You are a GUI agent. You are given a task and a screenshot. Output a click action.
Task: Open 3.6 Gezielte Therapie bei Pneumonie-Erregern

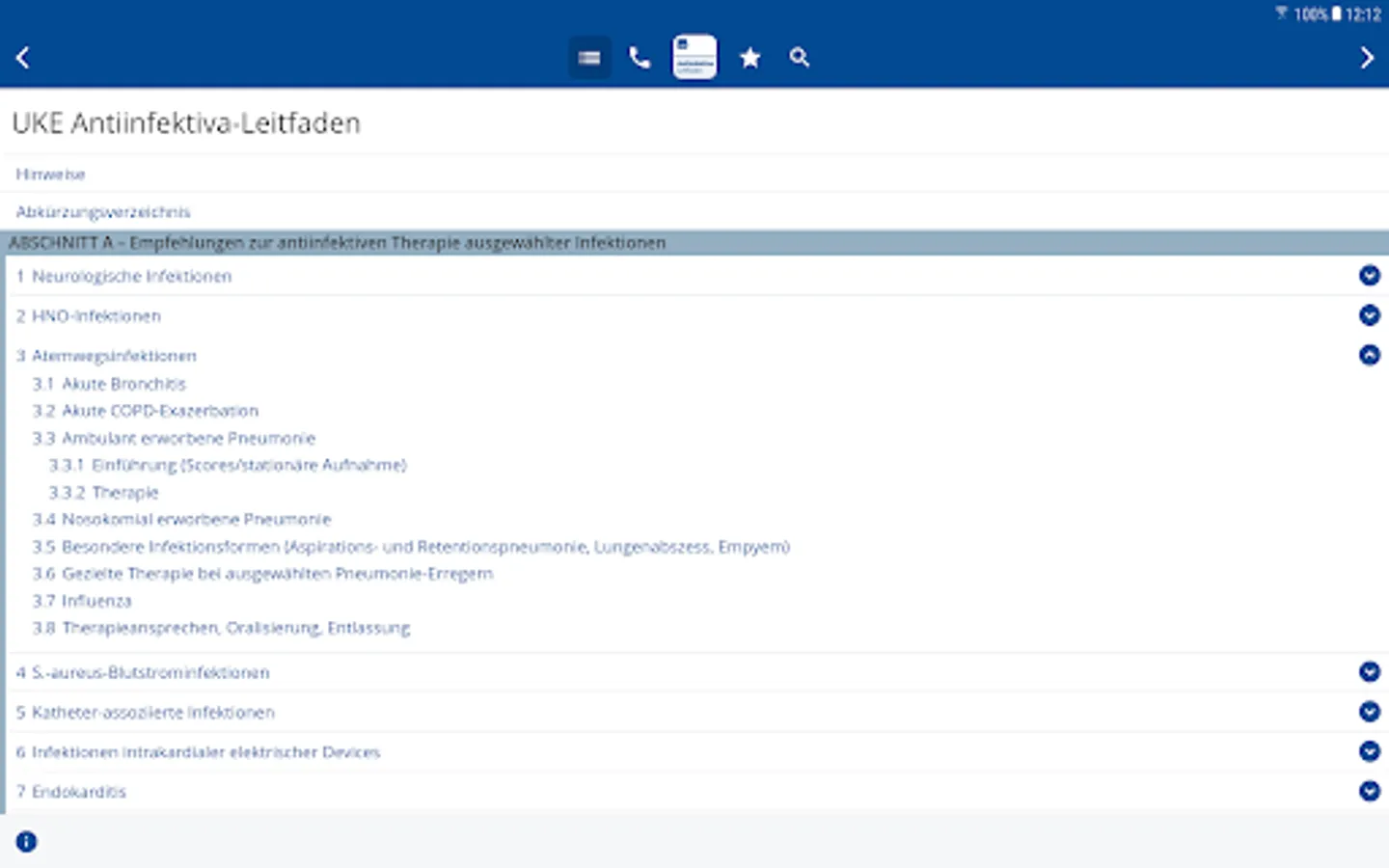click(x=262, y=574)
